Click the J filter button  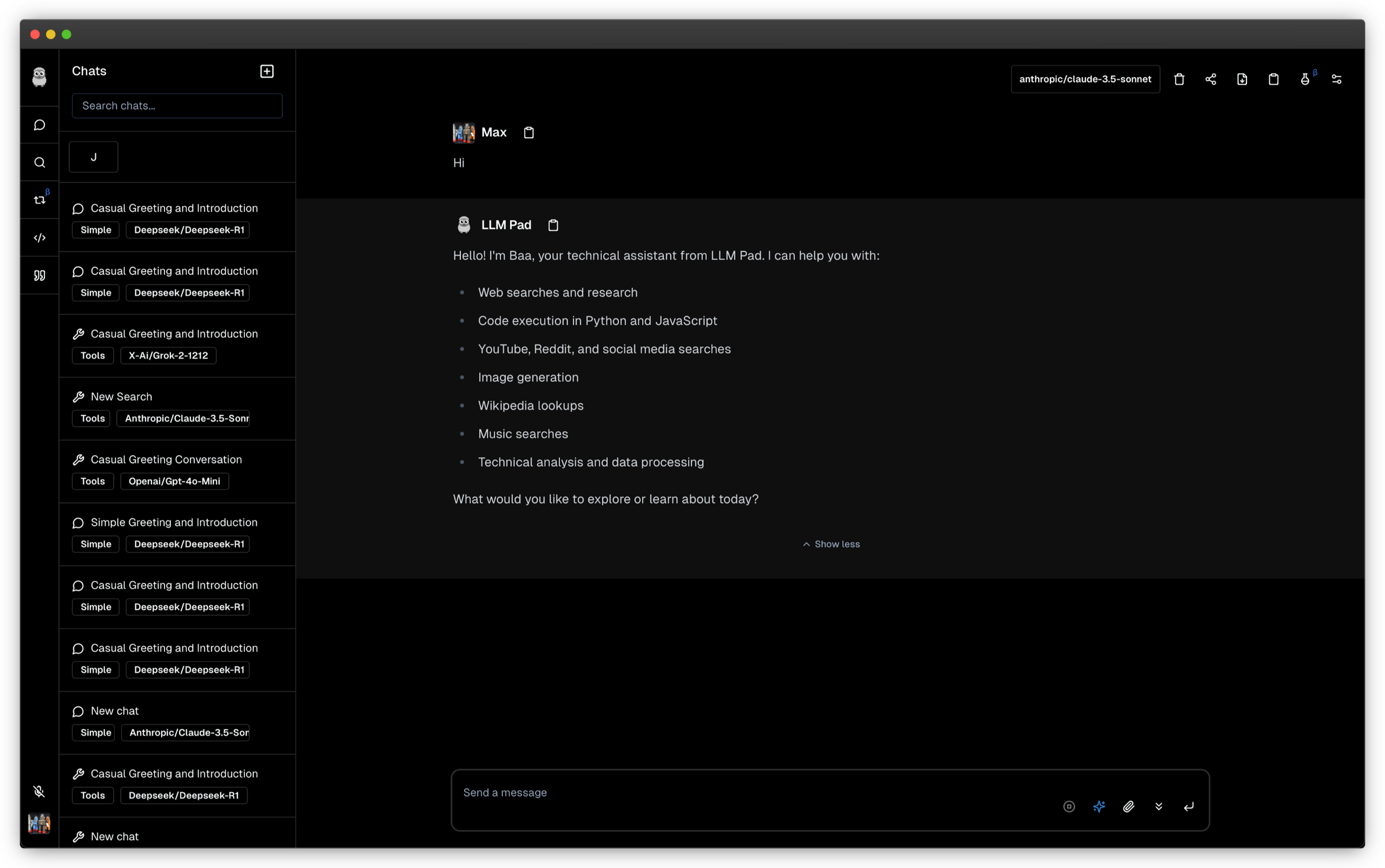94,157
